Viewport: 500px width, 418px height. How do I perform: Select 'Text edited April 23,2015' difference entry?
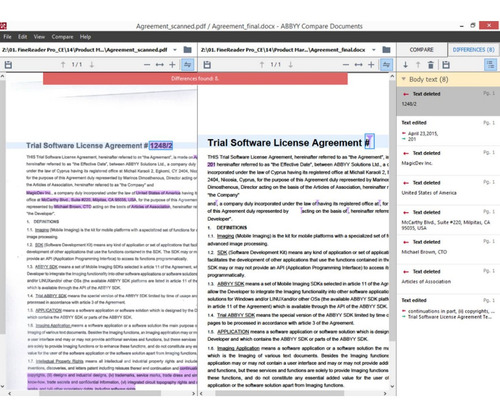pos(448,131)
